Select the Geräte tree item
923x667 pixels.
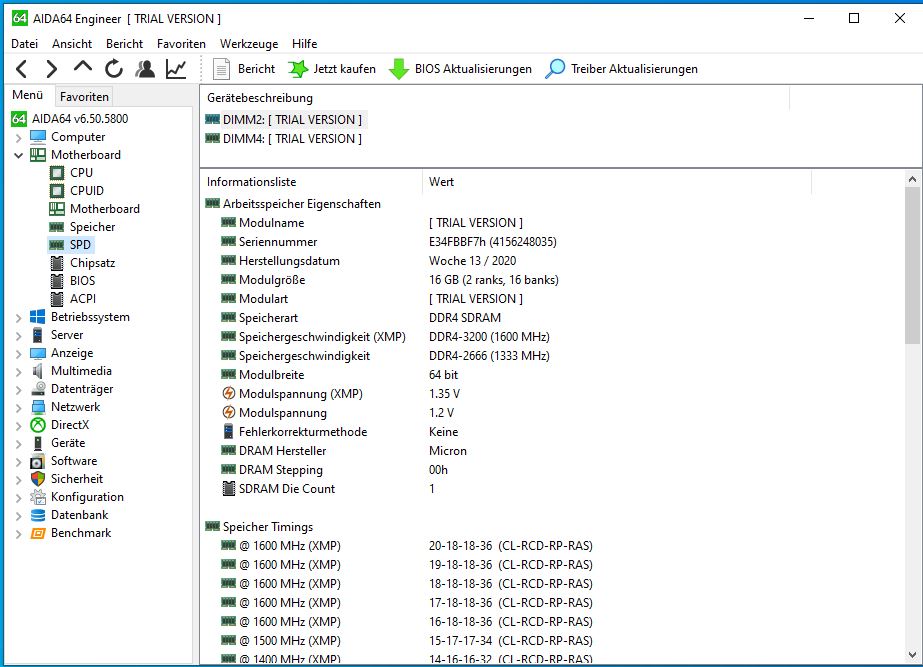coord(68,443)
